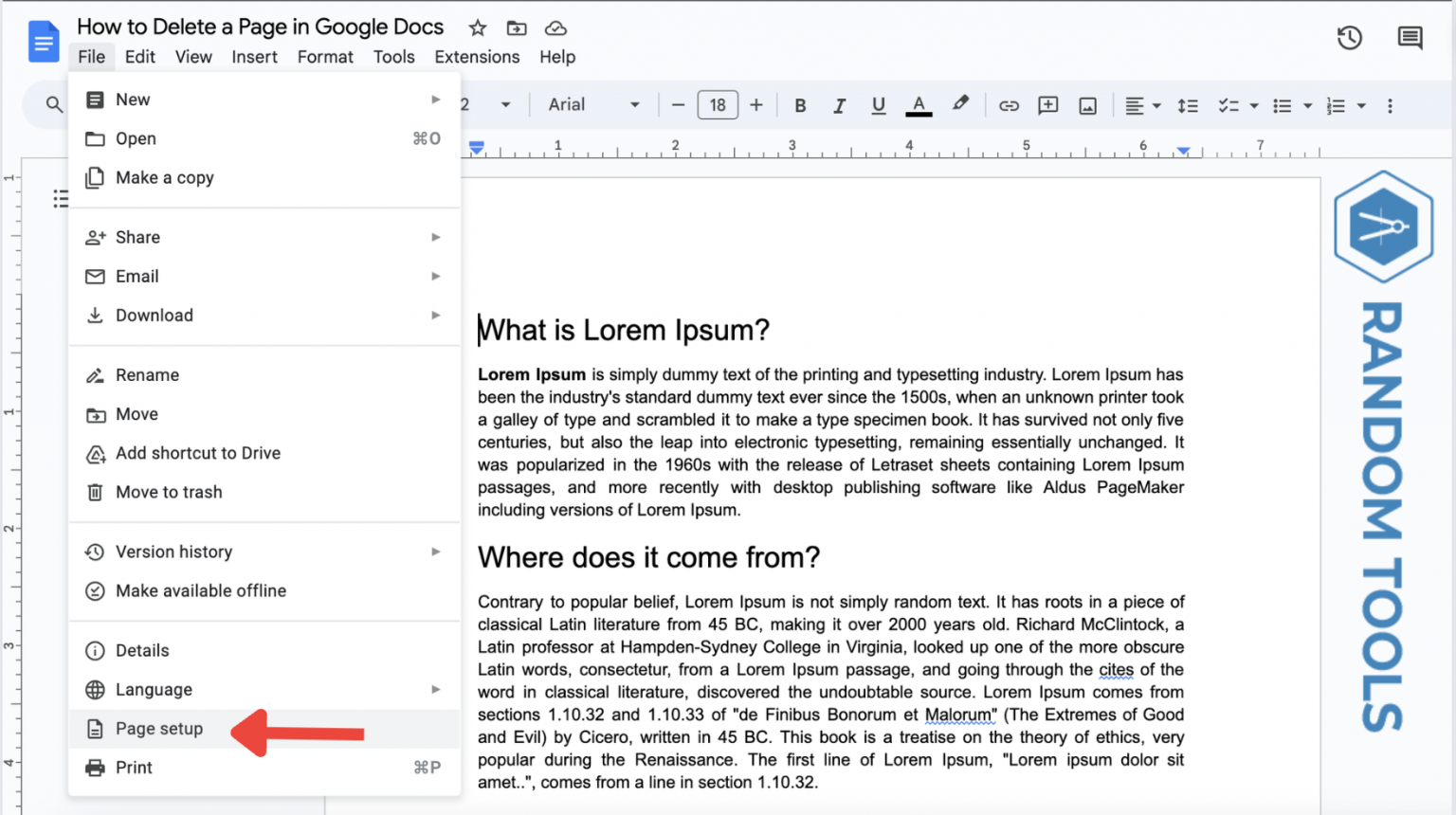Add a comment
The width and height of the screenshot is (1456, 815).
pyautogui.click(x=1047, y=105)
